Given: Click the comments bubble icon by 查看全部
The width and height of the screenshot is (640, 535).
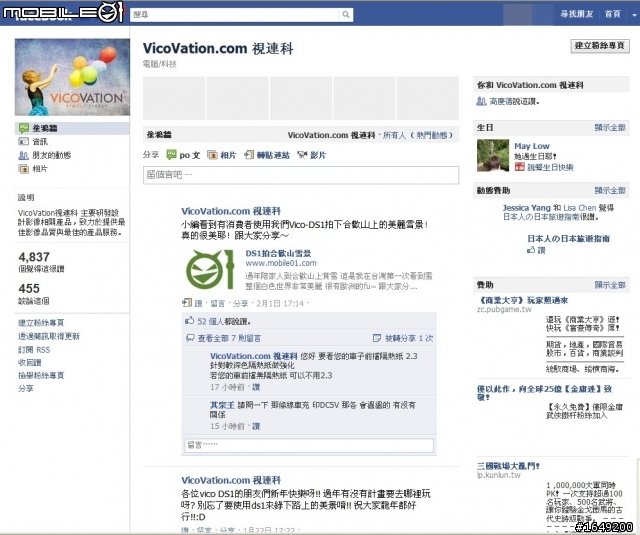Looking at the screenshot, I should coord(190,338).
